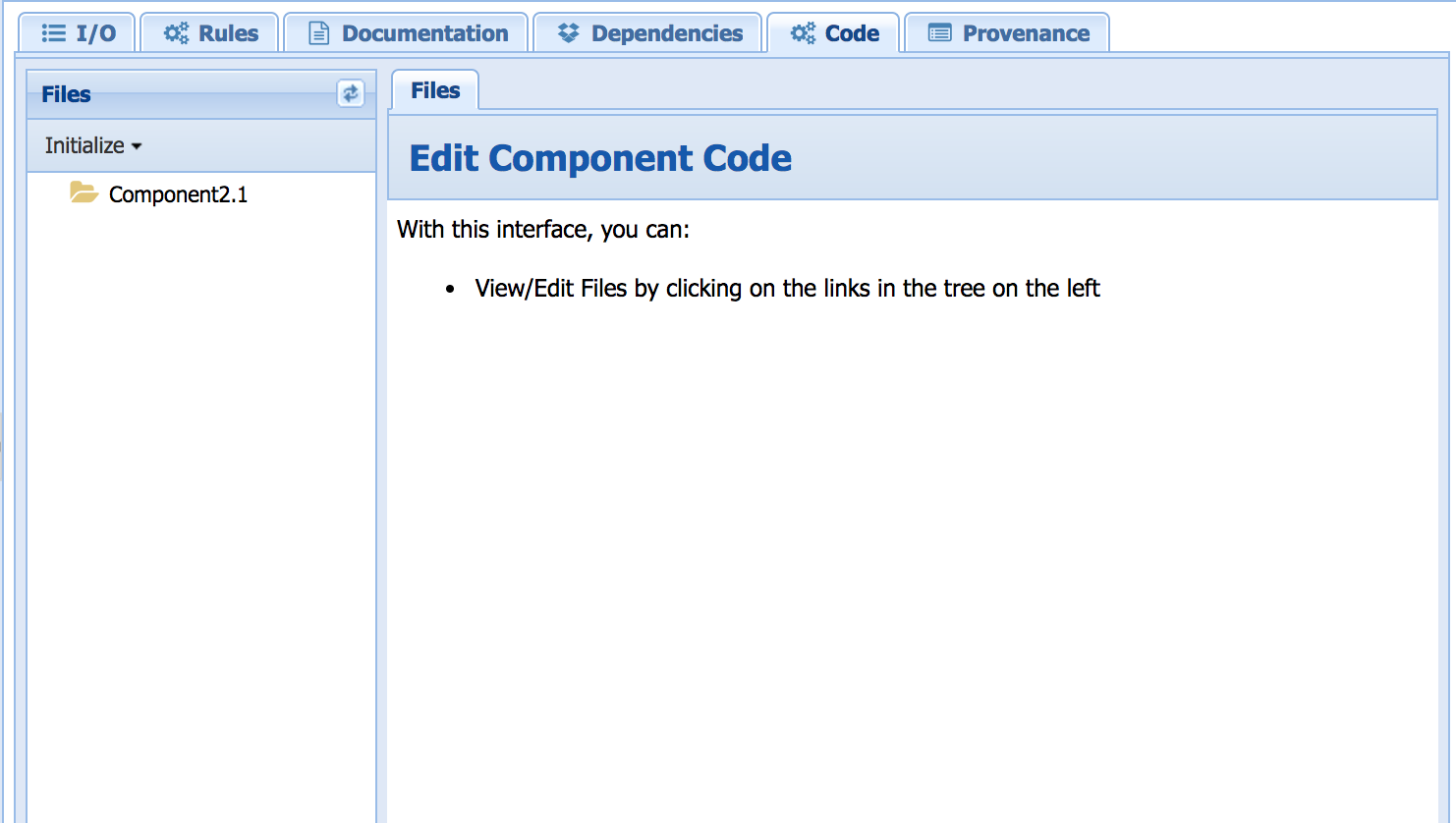Go to the Documentation tab
This screenshot has width=1456, height=823.
424,33
